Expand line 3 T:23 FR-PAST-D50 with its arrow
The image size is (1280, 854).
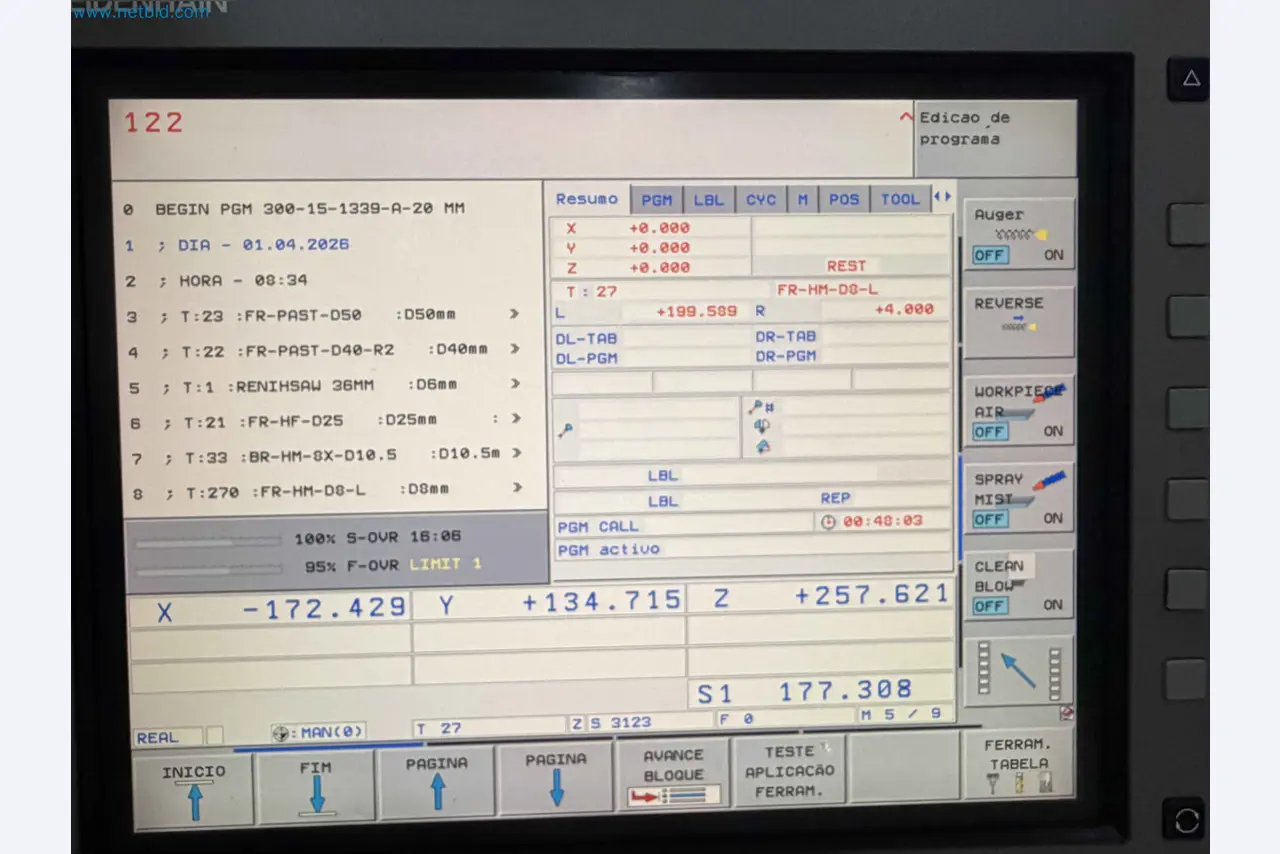pyautogui.click(x=515, y=314)
